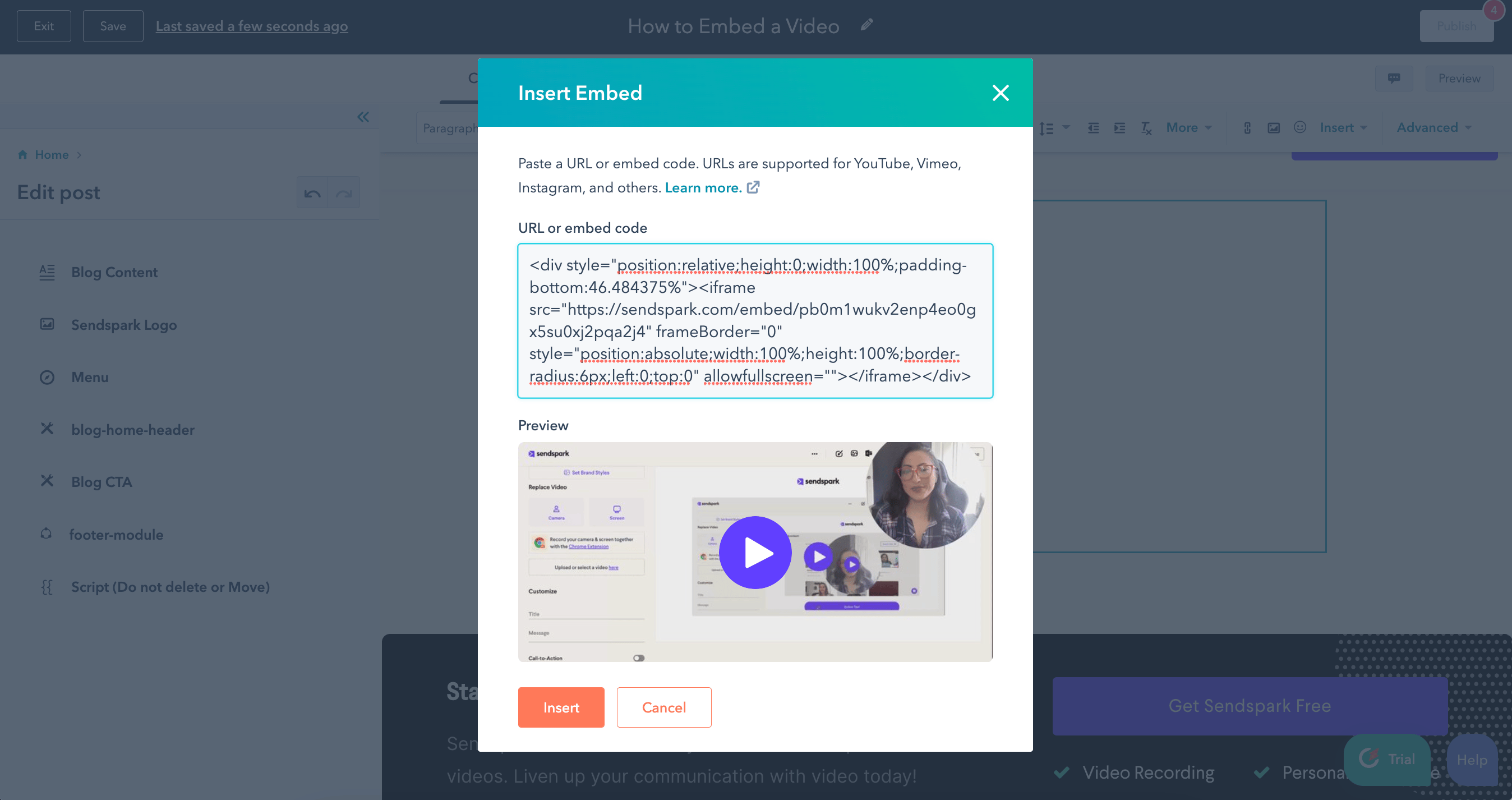This screenshot has height=800, width=1512.
Task: Click the orange Insert button
Action: [x=560, y=707]
